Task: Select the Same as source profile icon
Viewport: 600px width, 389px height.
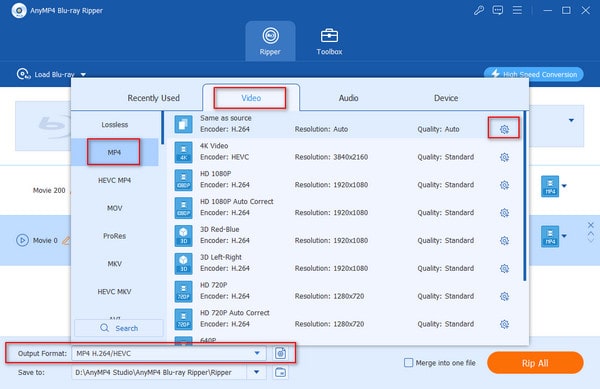Action: pos(183,124)
